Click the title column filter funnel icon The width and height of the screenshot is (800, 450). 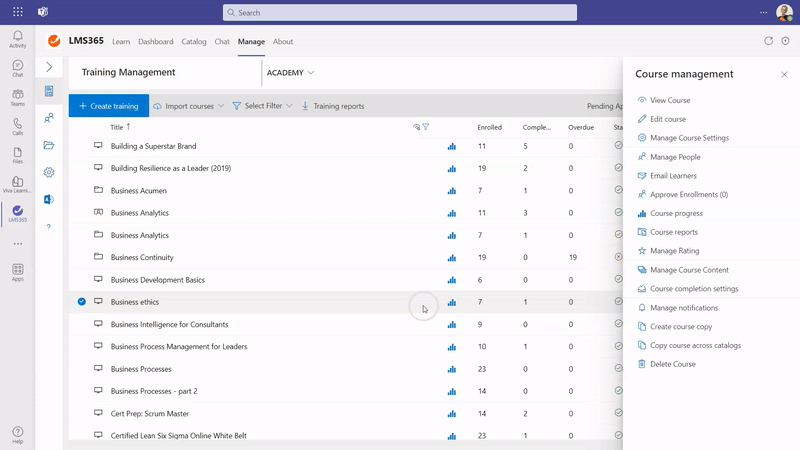(x=426, y=127)
